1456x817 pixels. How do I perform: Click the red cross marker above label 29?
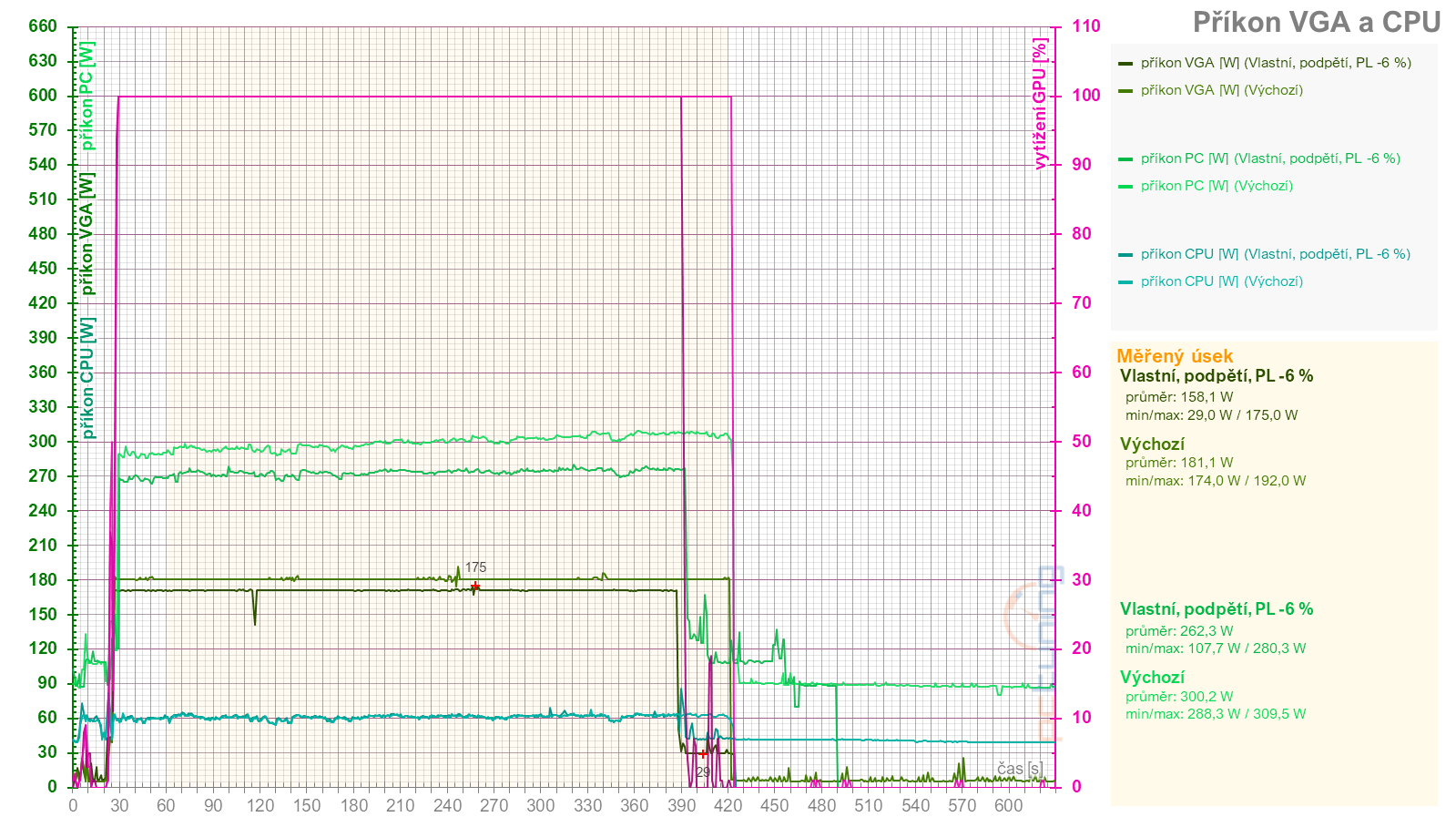[x=703, y=754]
